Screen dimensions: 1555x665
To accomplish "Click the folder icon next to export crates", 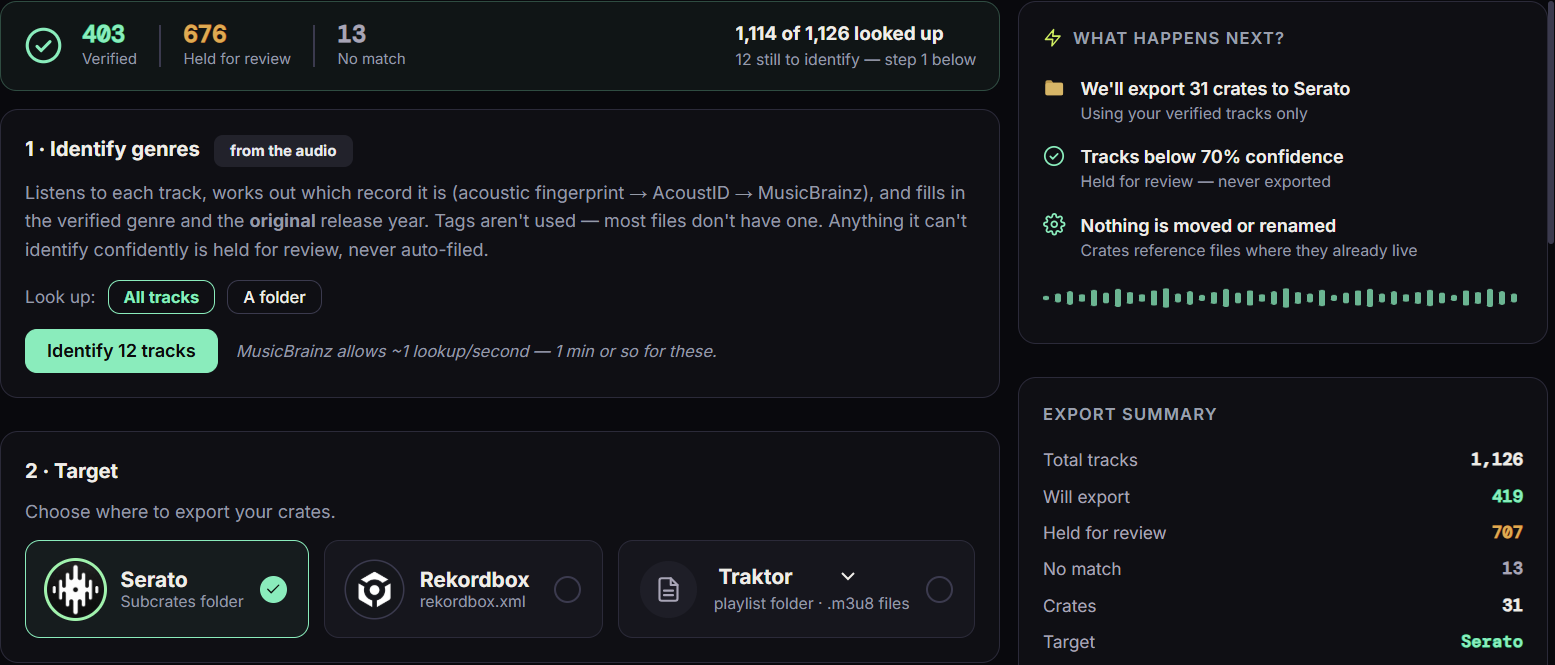I will (1054, 88).
